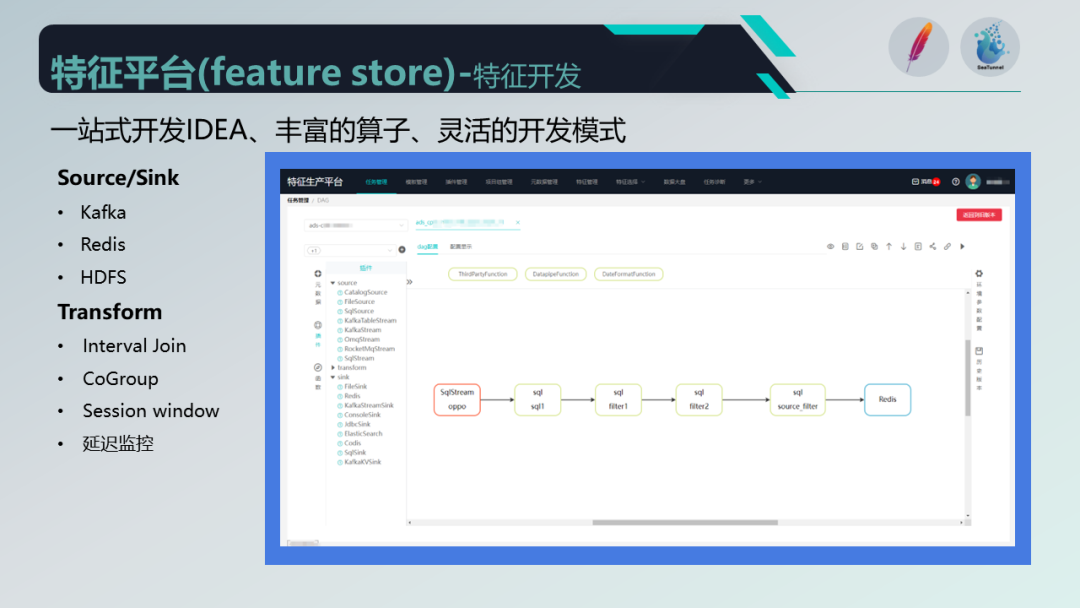Select the sql sql1 node
This screenshot has height=608, width=1080.
pos(537,399)
